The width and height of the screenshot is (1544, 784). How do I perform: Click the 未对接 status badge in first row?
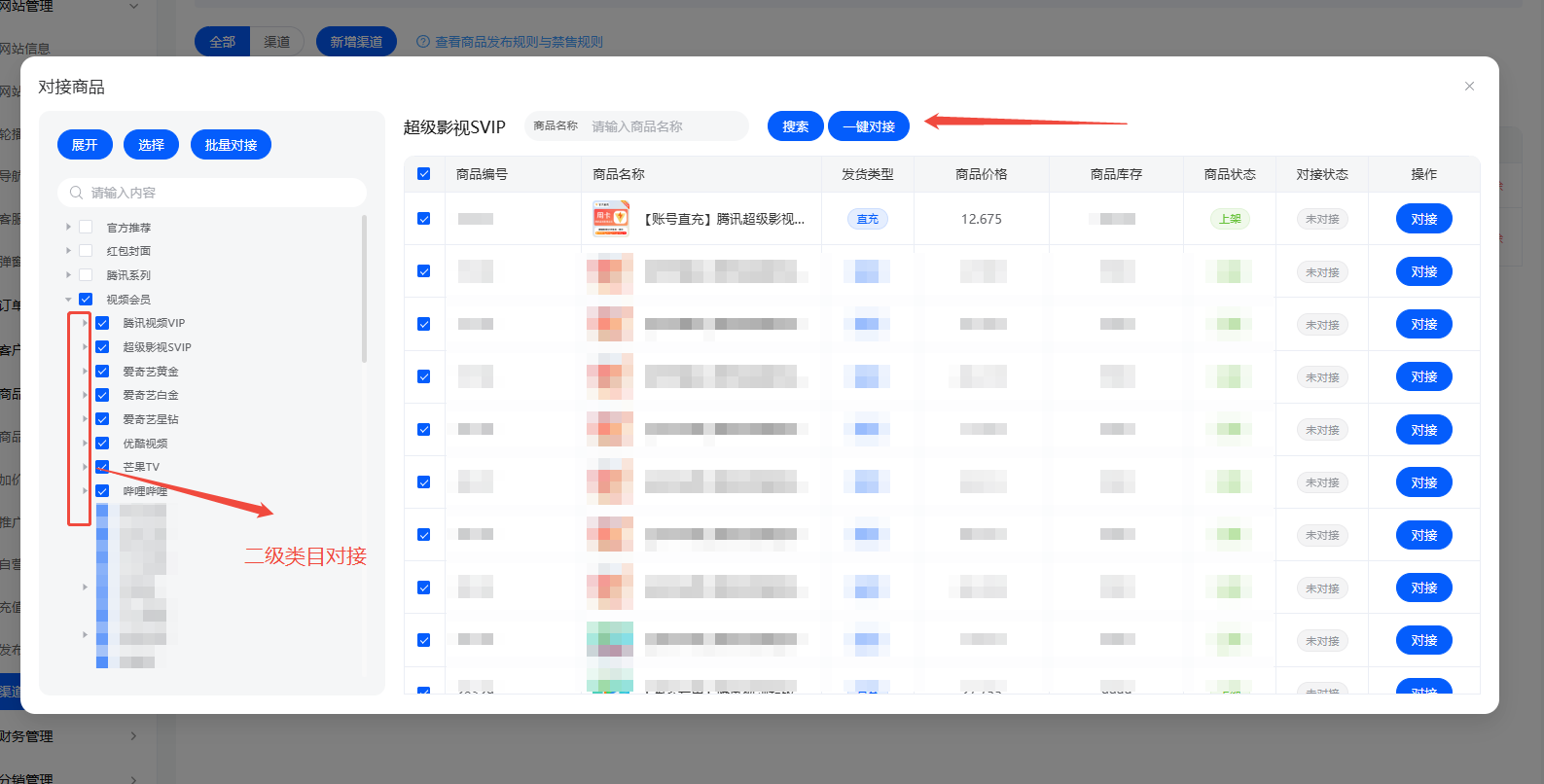coord(1321,219)
